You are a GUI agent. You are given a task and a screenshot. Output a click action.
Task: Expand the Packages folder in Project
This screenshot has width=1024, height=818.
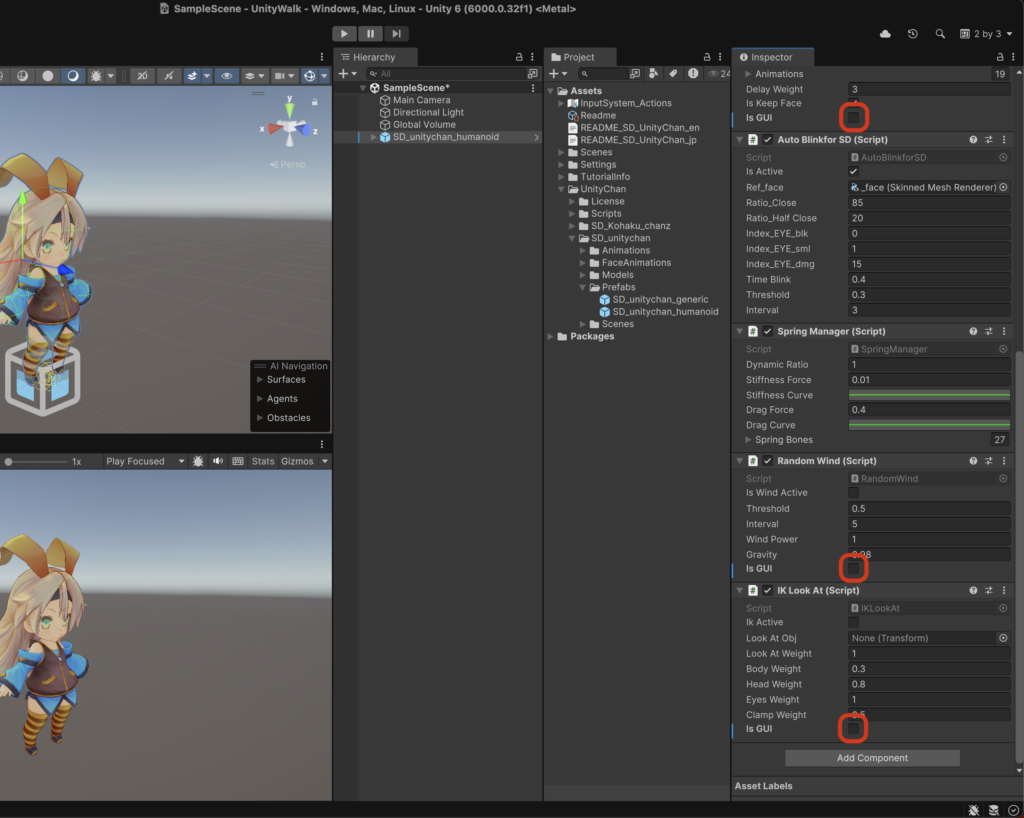[551, 336]
